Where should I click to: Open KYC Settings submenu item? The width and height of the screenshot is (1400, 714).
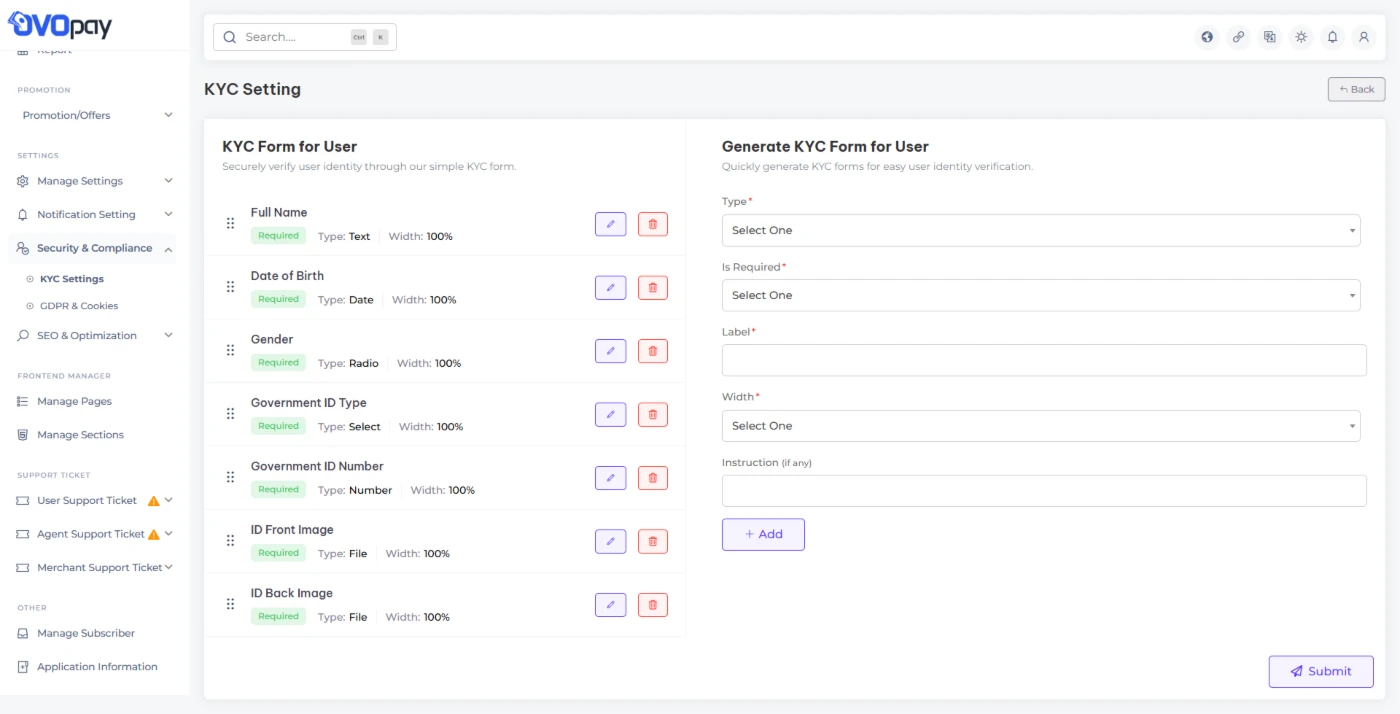click(71, 279)
